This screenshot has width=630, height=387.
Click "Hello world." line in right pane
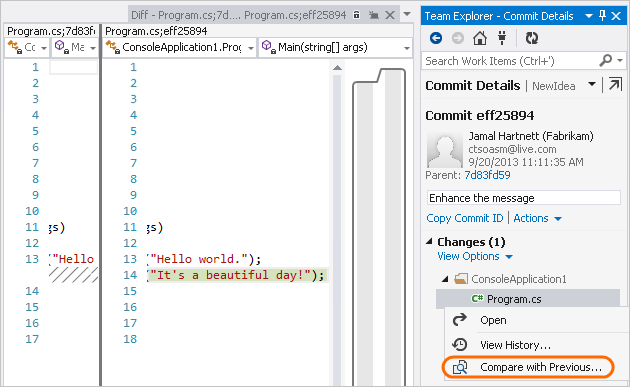tap(204, 259)
